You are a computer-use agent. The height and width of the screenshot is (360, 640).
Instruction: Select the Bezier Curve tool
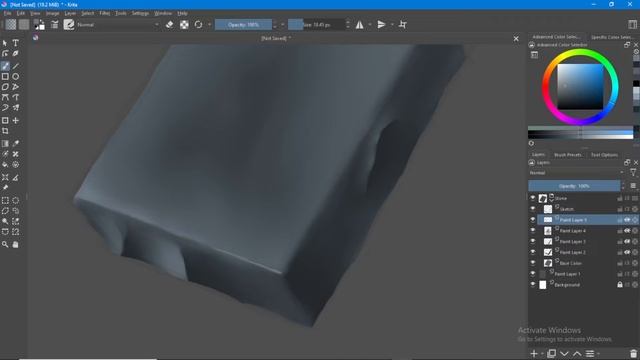pos(5,97)
